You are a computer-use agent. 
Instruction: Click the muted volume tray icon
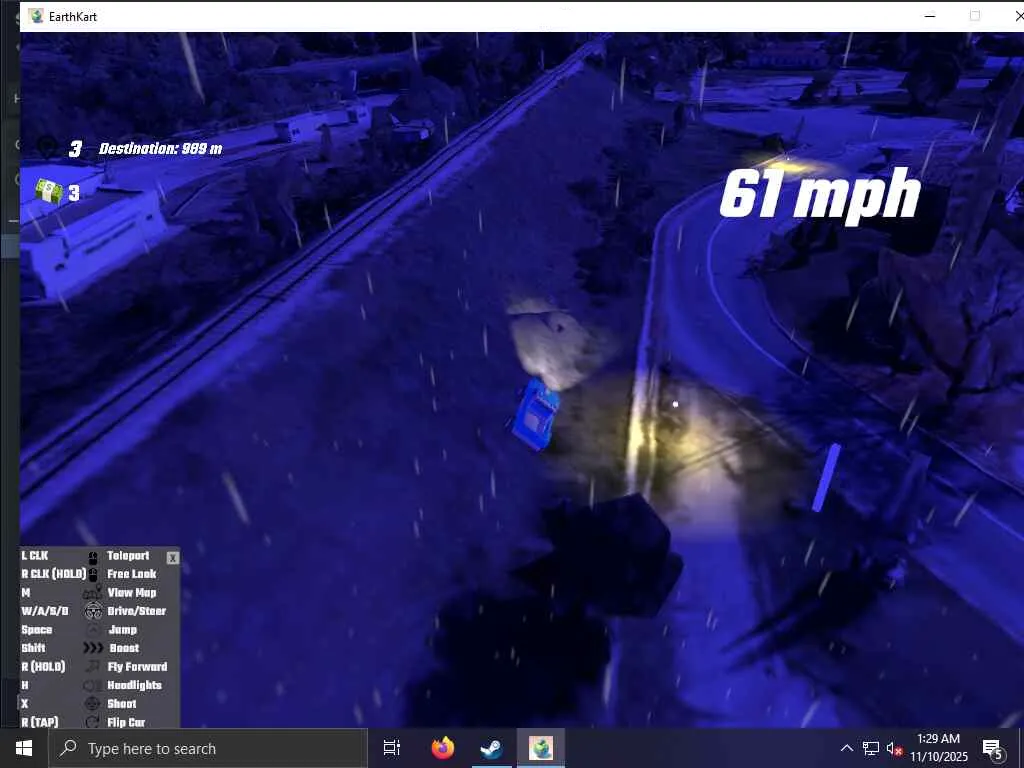click(x=894, y=749)
